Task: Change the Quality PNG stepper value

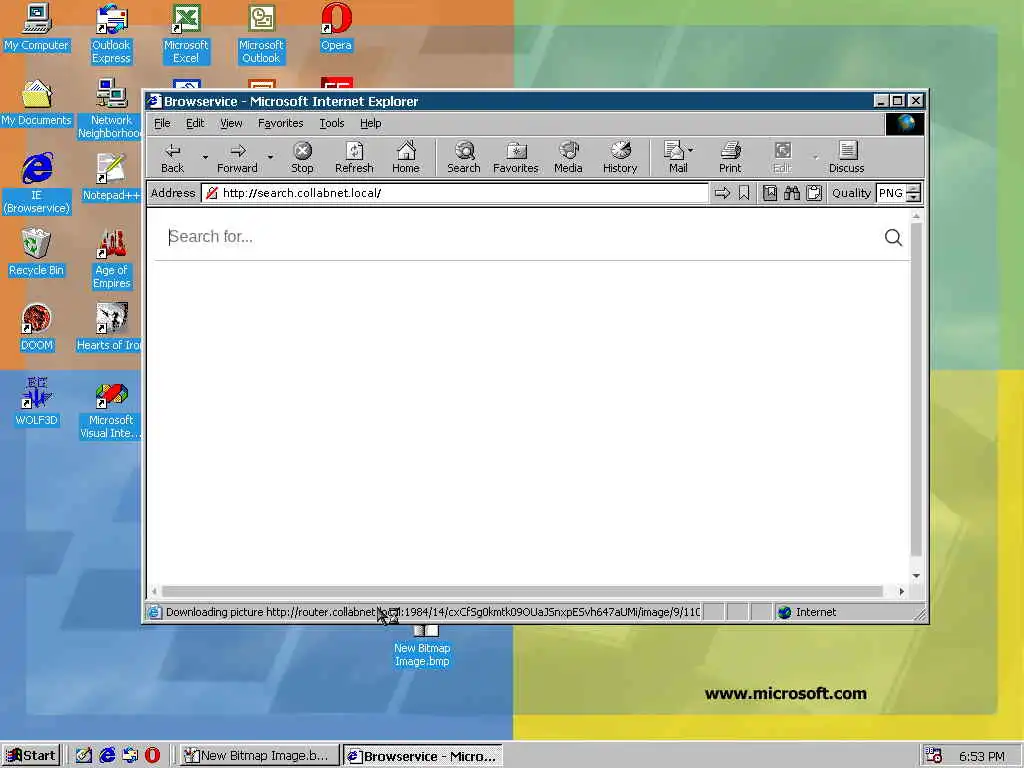Action: (914, 193)
